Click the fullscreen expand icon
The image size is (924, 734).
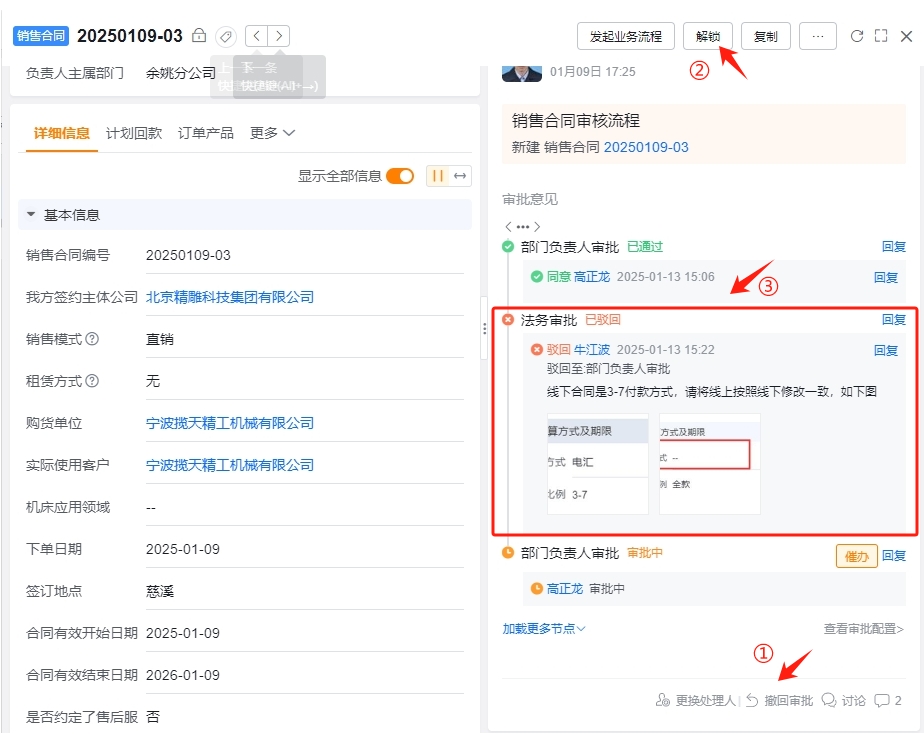pos(881,36)
